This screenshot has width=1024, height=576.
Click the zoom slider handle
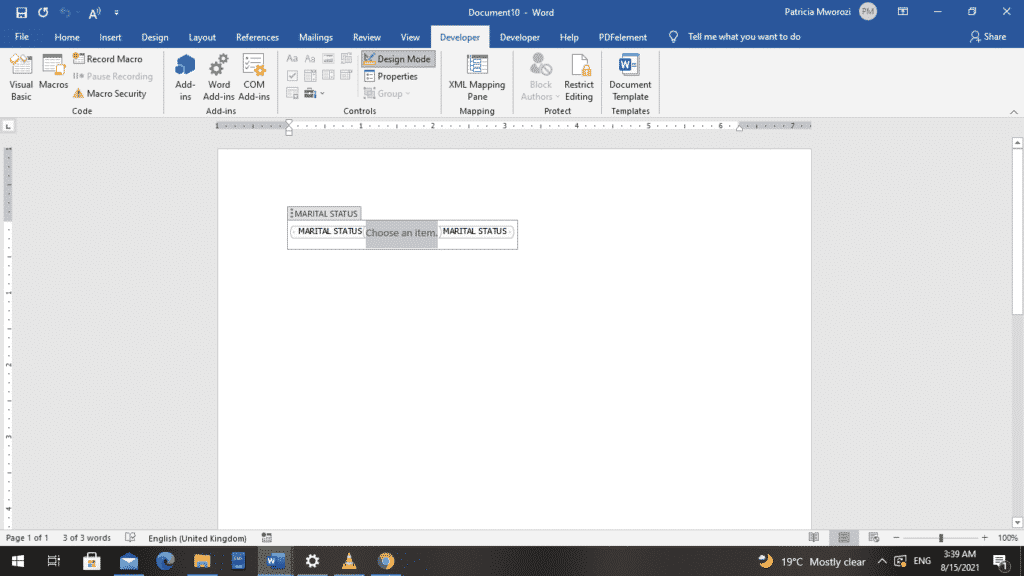[x=940, y=538]
